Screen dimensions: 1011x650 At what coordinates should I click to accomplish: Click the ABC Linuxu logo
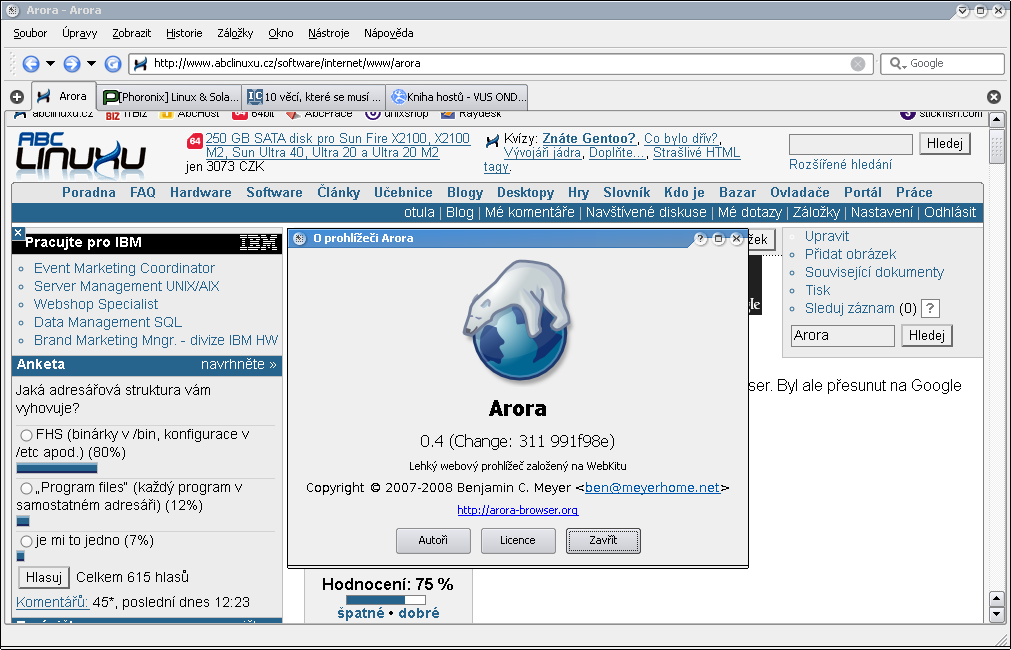coord(81,153)
